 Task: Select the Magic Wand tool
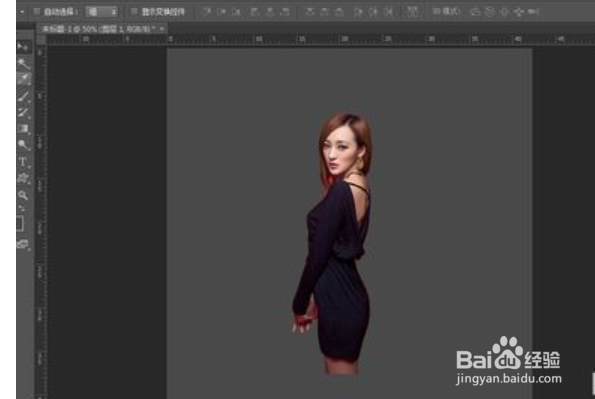(x=23, y=63)
